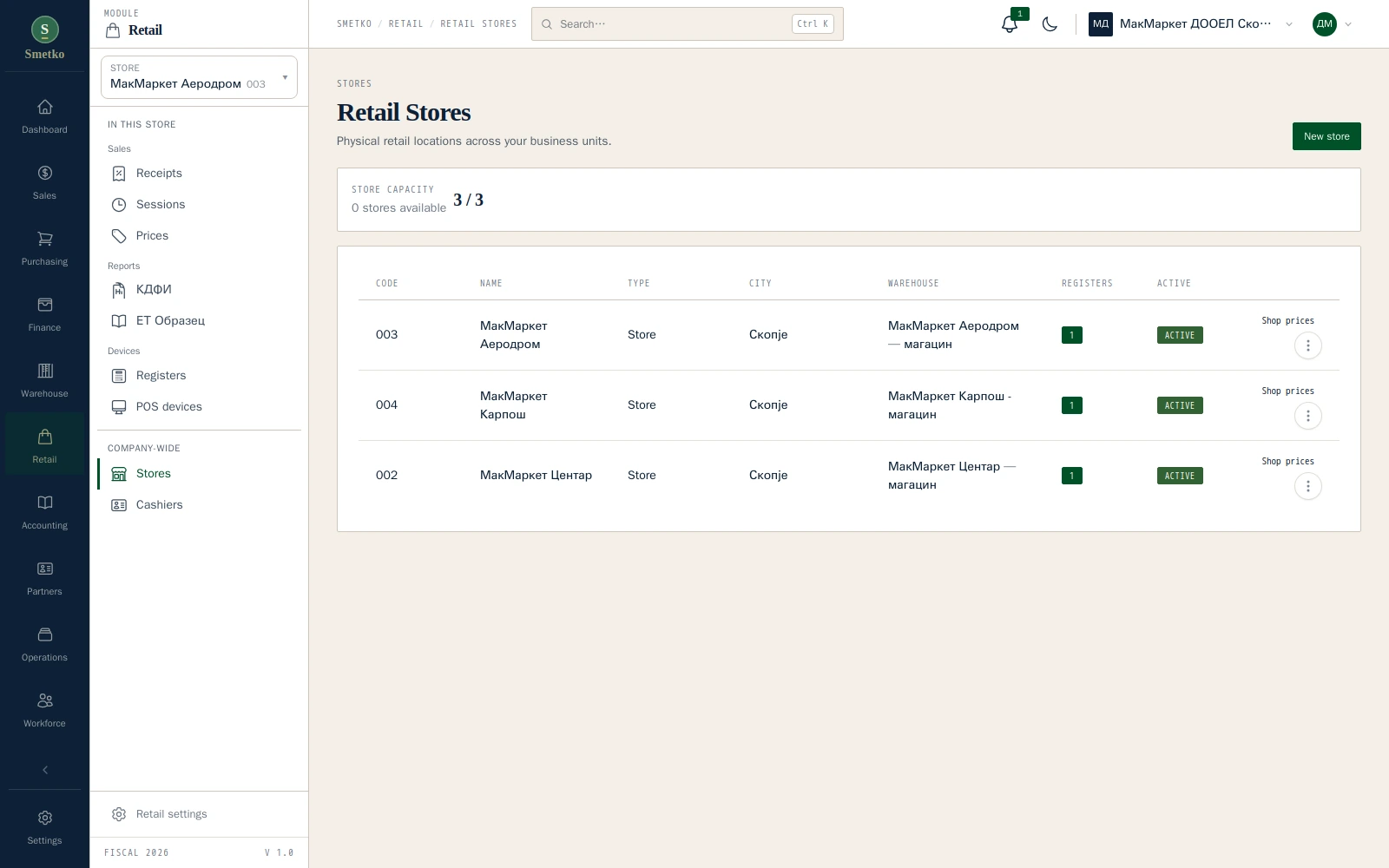Open the three-dot menu for store 004

point(1308,416)
